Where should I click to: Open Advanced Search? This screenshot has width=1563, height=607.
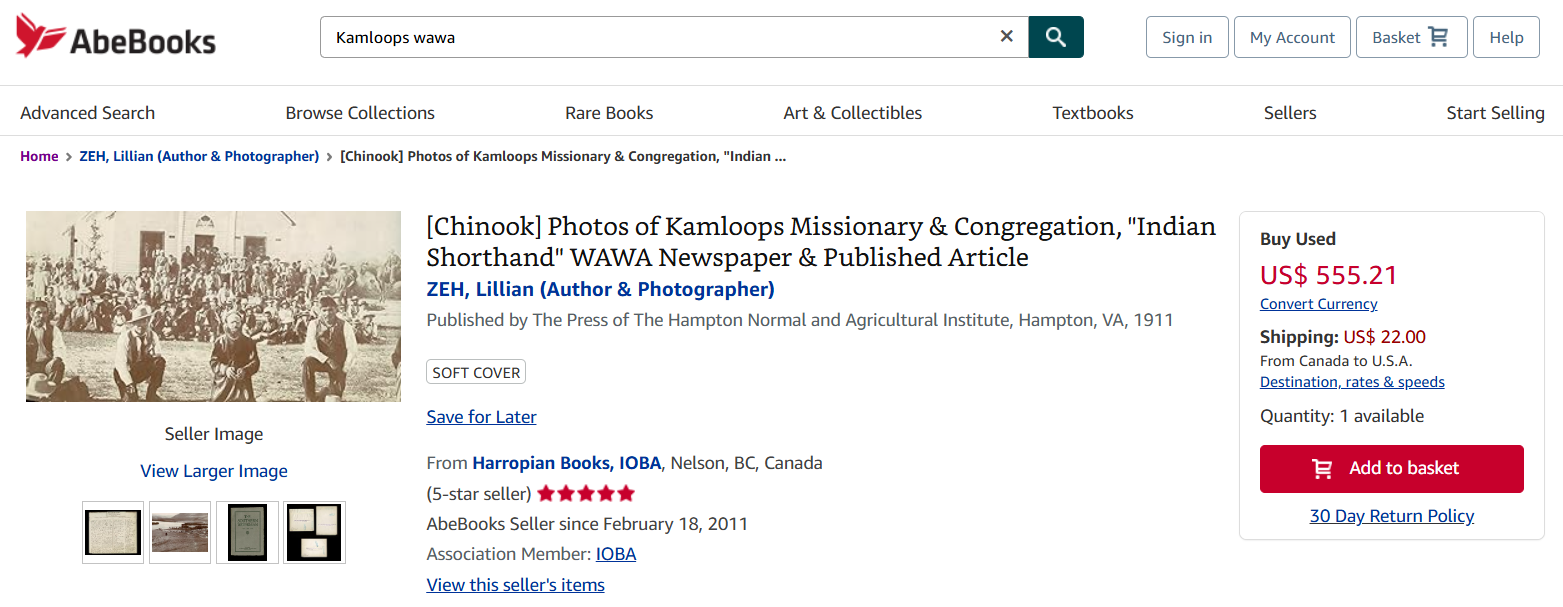[x=87, y=113]
